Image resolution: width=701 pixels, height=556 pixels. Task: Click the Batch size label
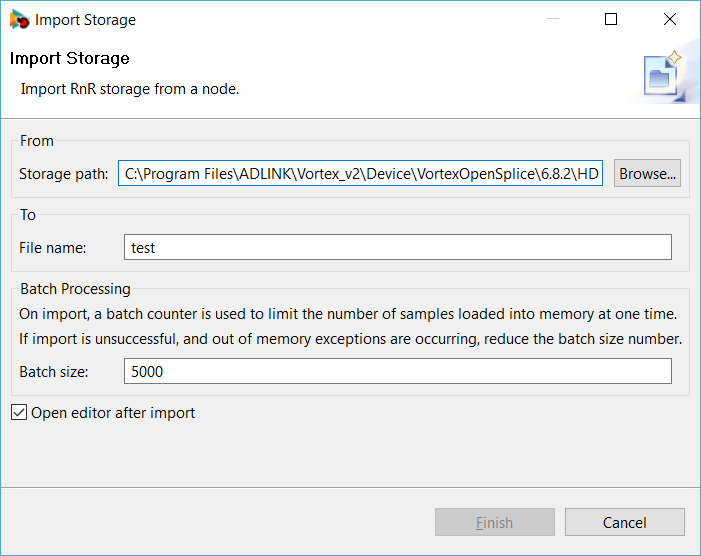point(54,372)
